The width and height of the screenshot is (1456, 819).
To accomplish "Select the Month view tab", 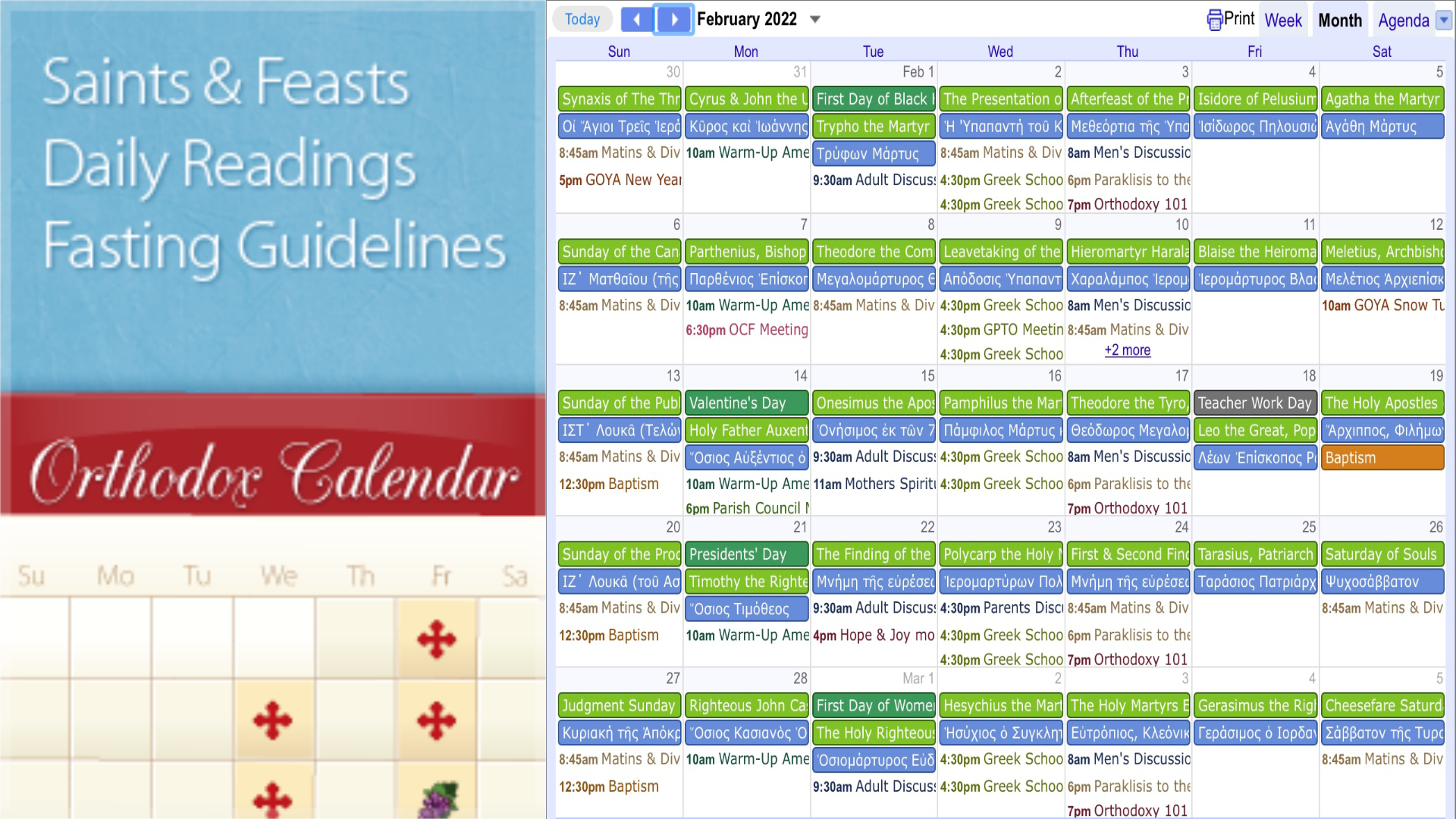I will (x=1339, y=19).
